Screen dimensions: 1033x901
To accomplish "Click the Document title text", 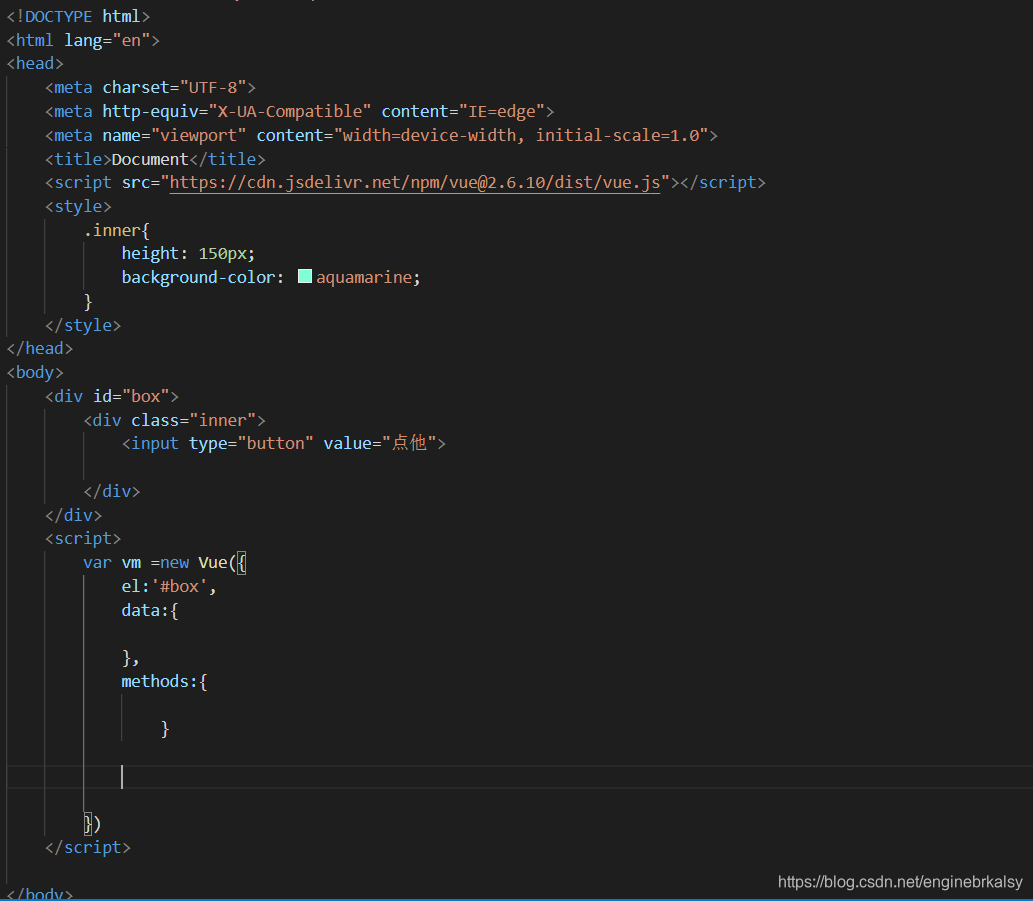I will (x=150, y=159).
